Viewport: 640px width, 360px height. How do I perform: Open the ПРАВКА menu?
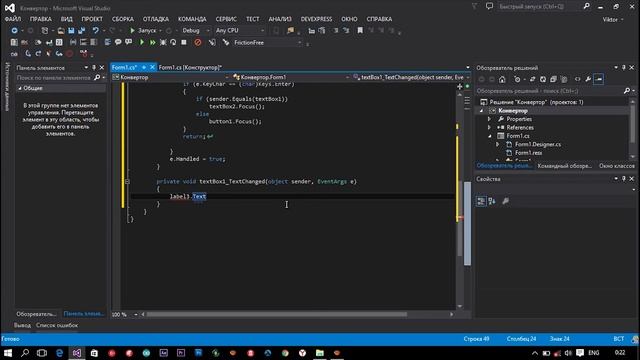pos(41,19)
